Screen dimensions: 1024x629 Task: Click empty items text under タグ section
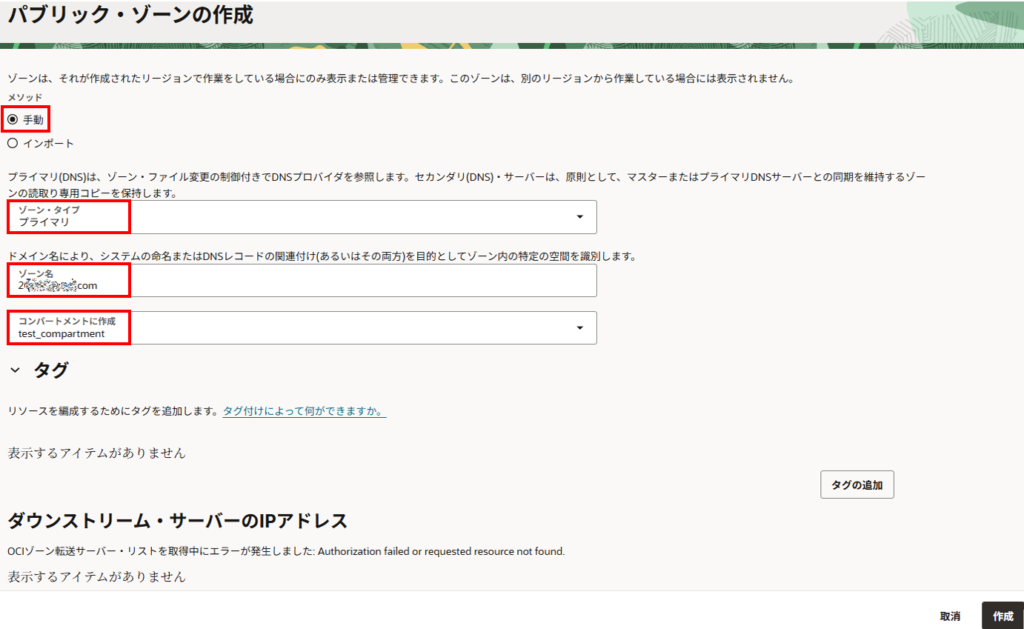tap(96, 453)
